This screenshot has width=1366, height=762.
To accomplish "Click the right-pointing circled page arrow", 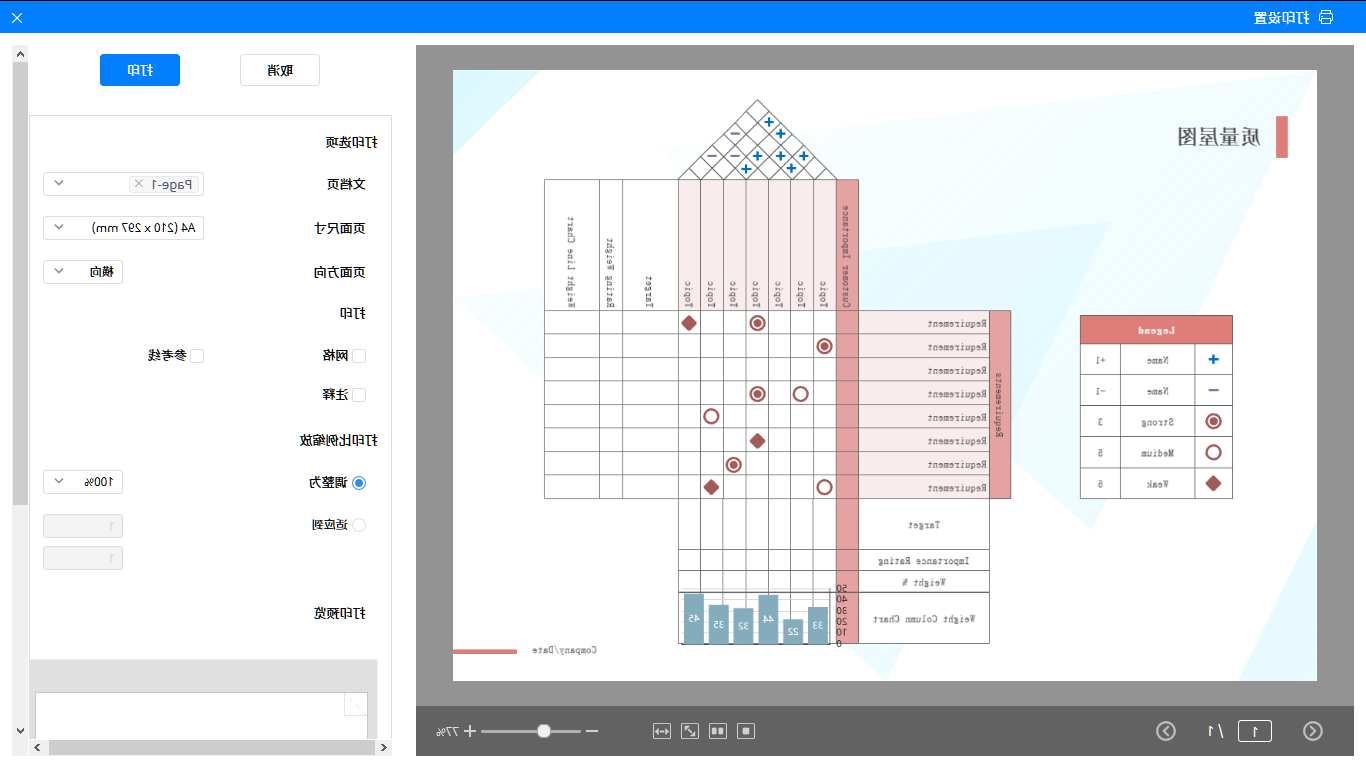I will click(1313, 731).
